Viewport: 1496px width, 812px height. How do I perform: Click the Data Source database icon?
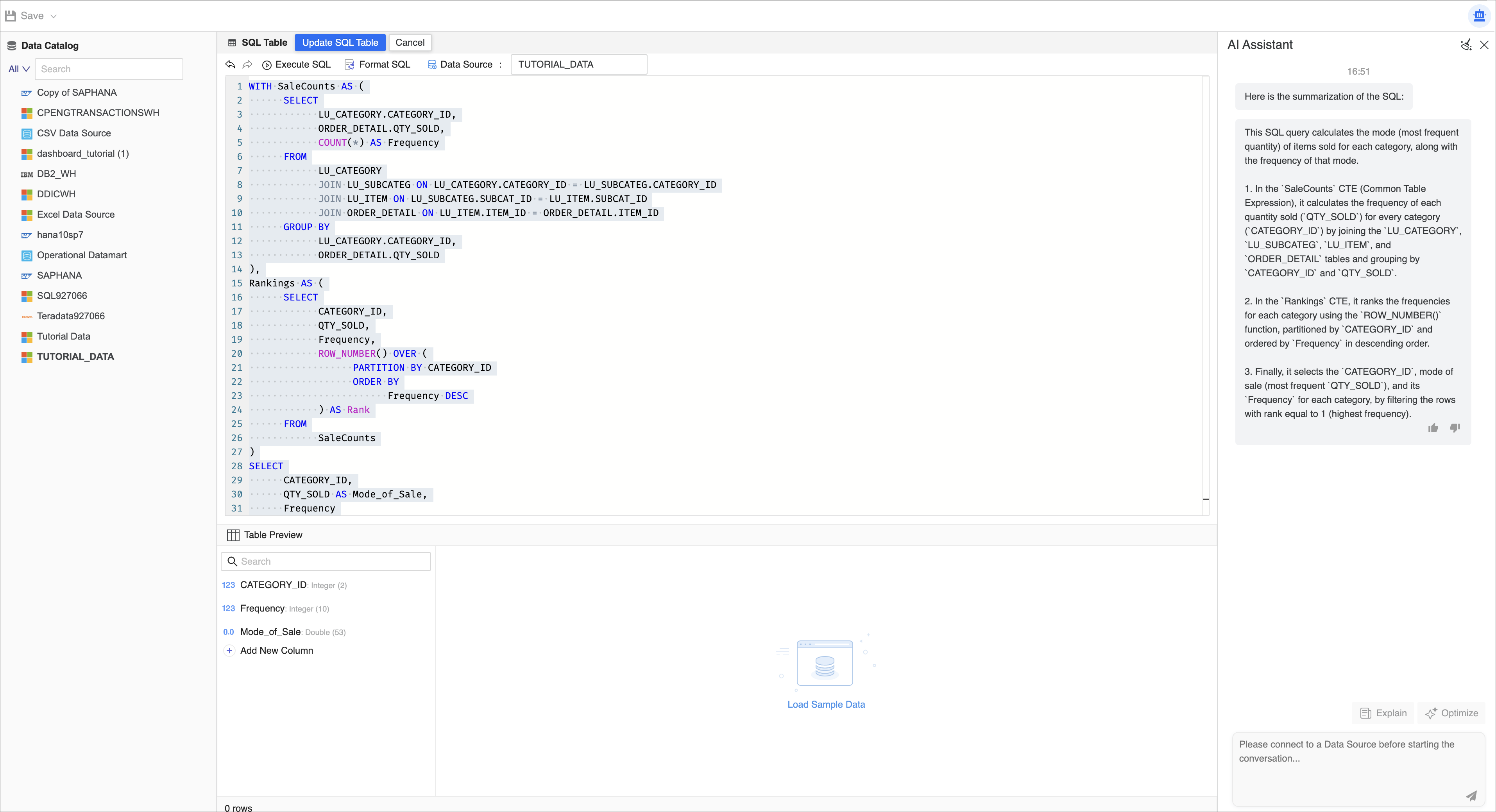[431, 64]
